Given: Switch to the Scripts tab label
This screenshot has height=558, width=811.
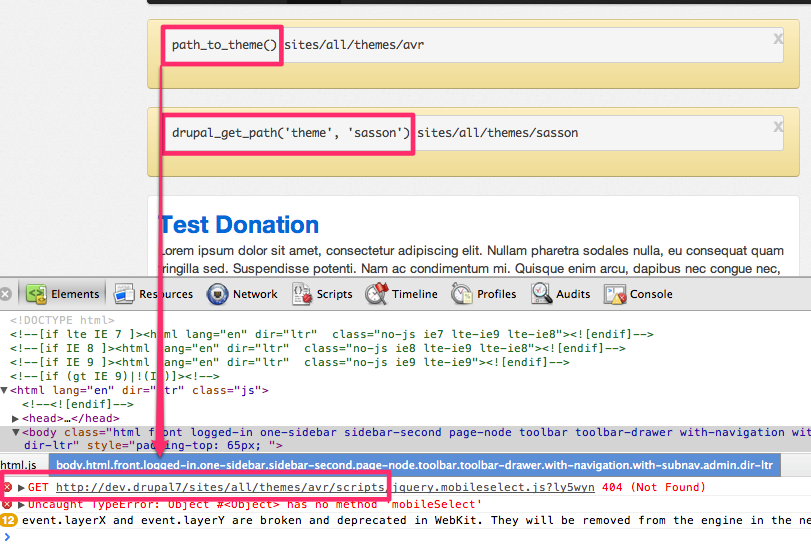Looking at the screenshot, I should (335, 294).
